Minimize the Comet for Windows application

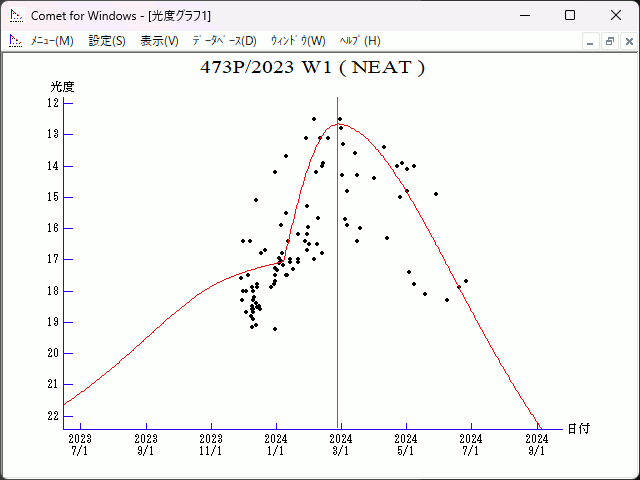[523, 16]
